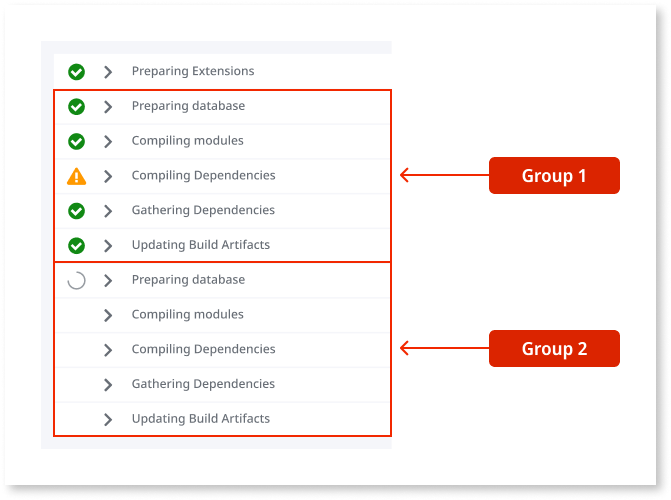Viewport: 671px width, 500px height.
Task: Expand the Group 2 Compiling modules chevron
Action: coord(108,315)
